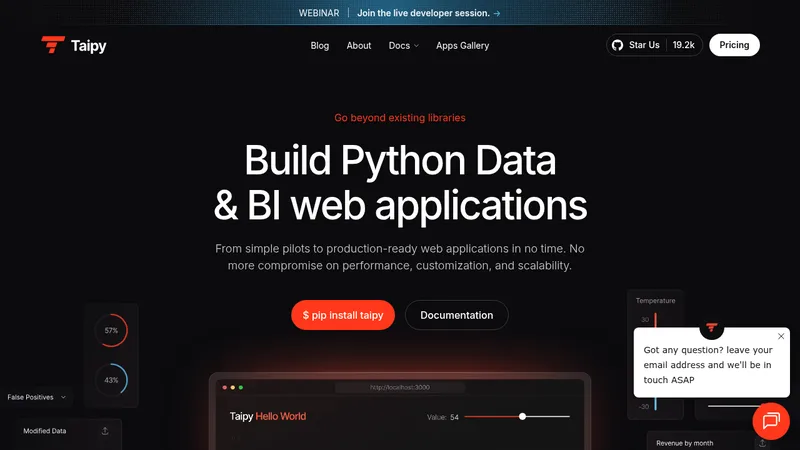Click the Go beyond existing libraries text

tap(400, 118)
